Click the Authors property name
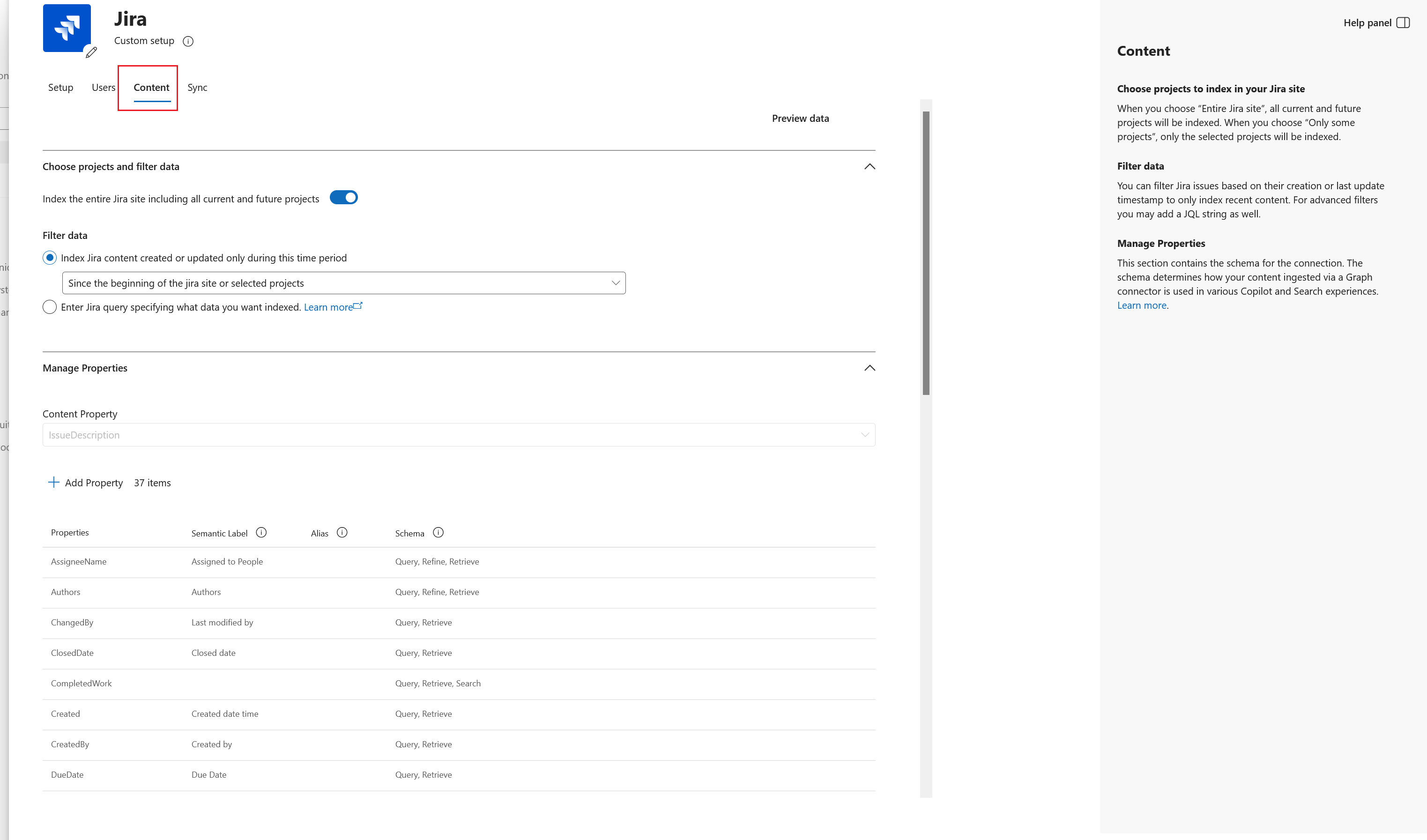This screenshot has height=840, width=1427. (x=66, y=592)
